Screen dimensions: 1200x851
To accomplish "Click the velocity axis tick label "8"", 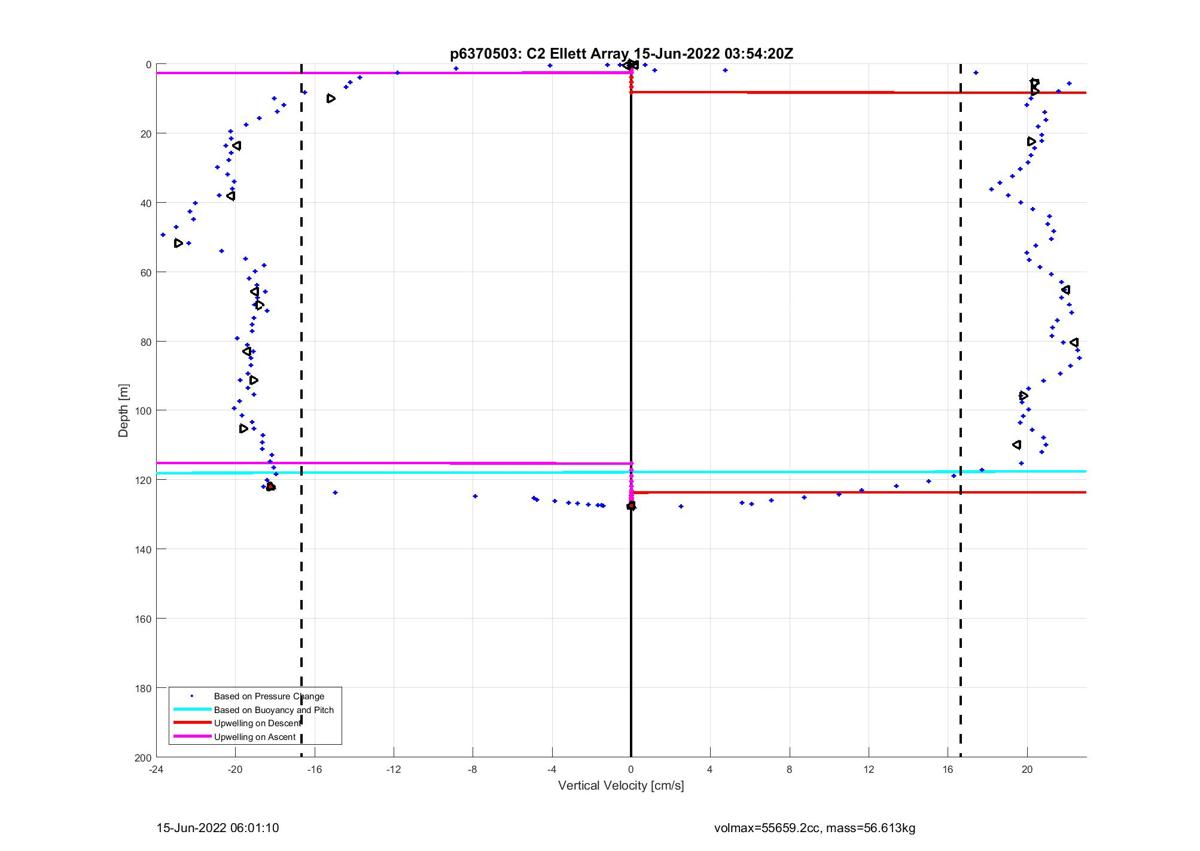I will (789, 770).
